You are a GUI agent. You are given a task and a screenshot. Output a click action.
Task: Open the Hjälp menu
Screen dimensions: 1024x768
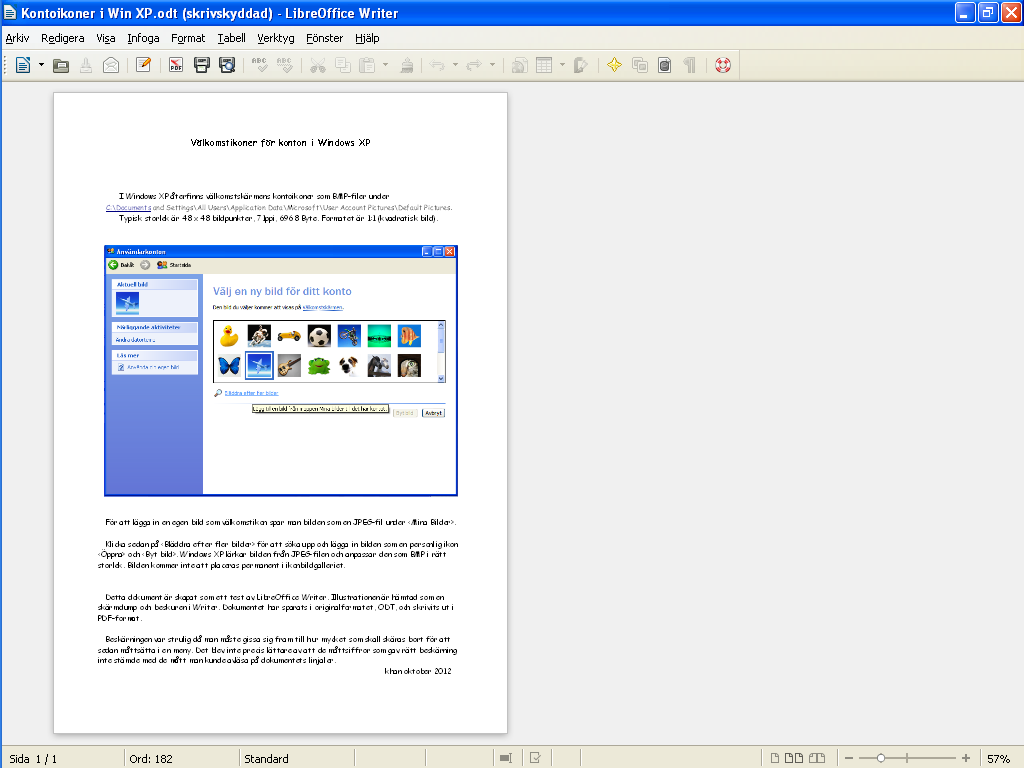(367, 38)
